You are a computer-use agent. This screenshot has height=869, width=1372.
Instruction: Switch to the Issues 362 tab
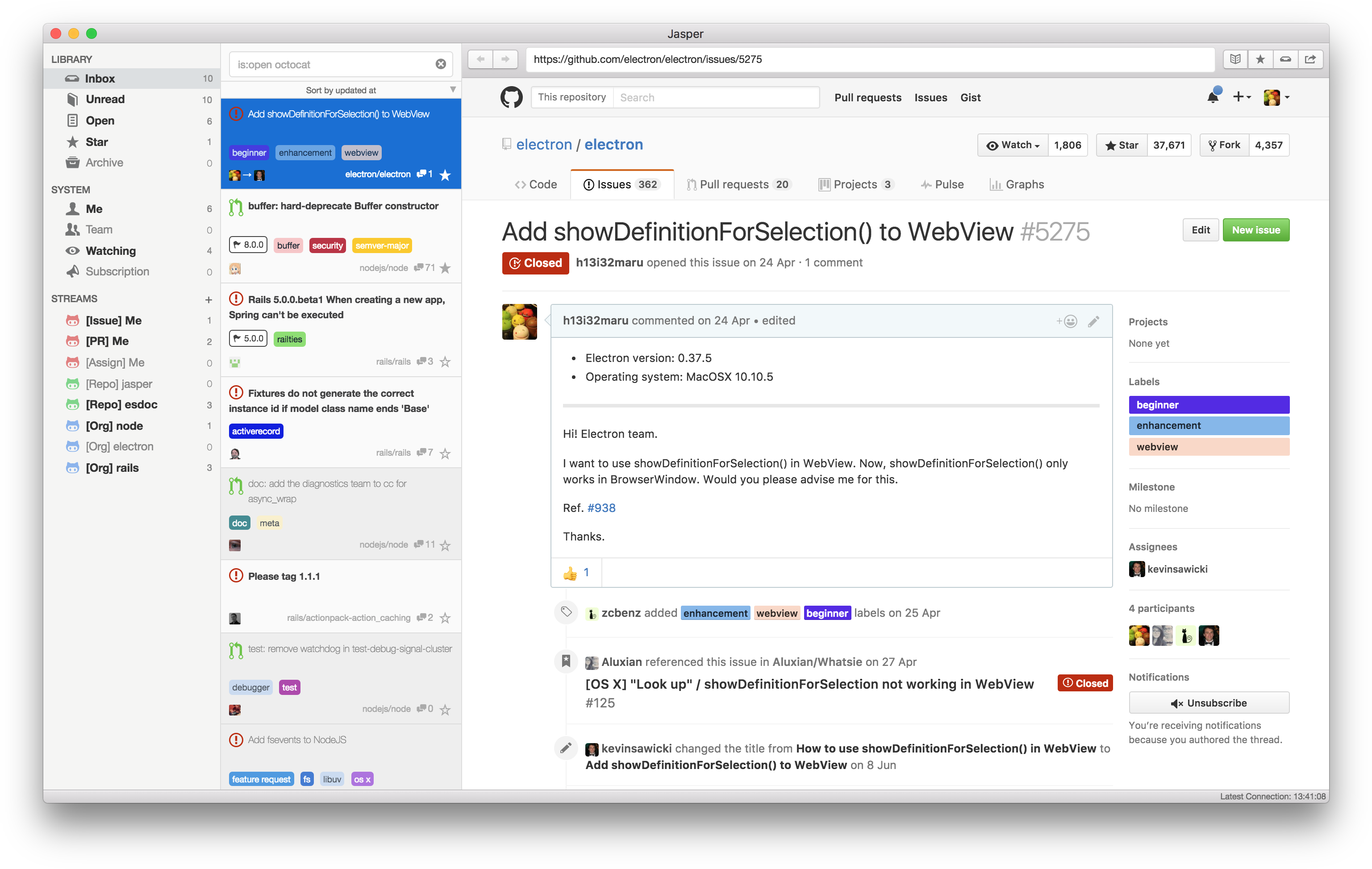621,184
